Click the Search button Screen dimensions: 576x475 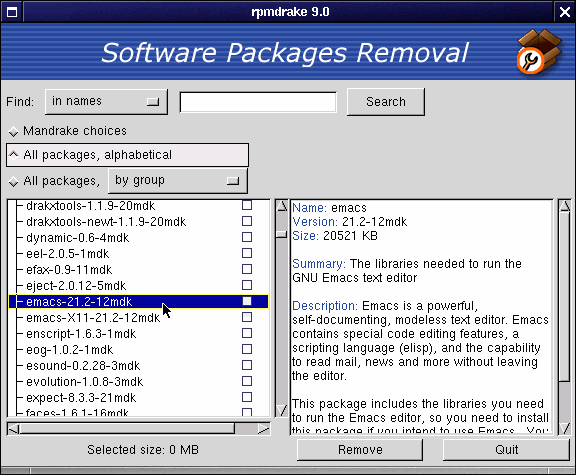click(386, 102)
